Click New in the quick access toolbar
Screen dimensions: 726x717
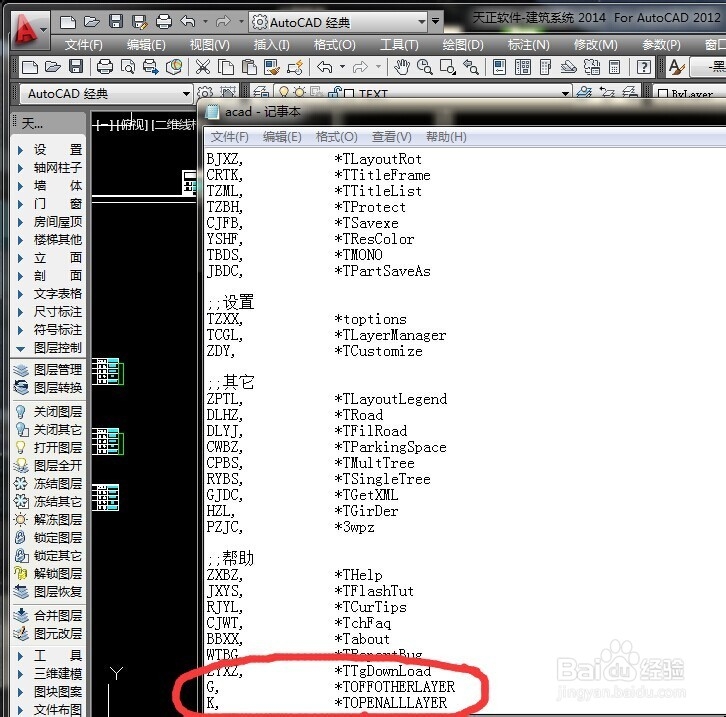pos(68,22)
